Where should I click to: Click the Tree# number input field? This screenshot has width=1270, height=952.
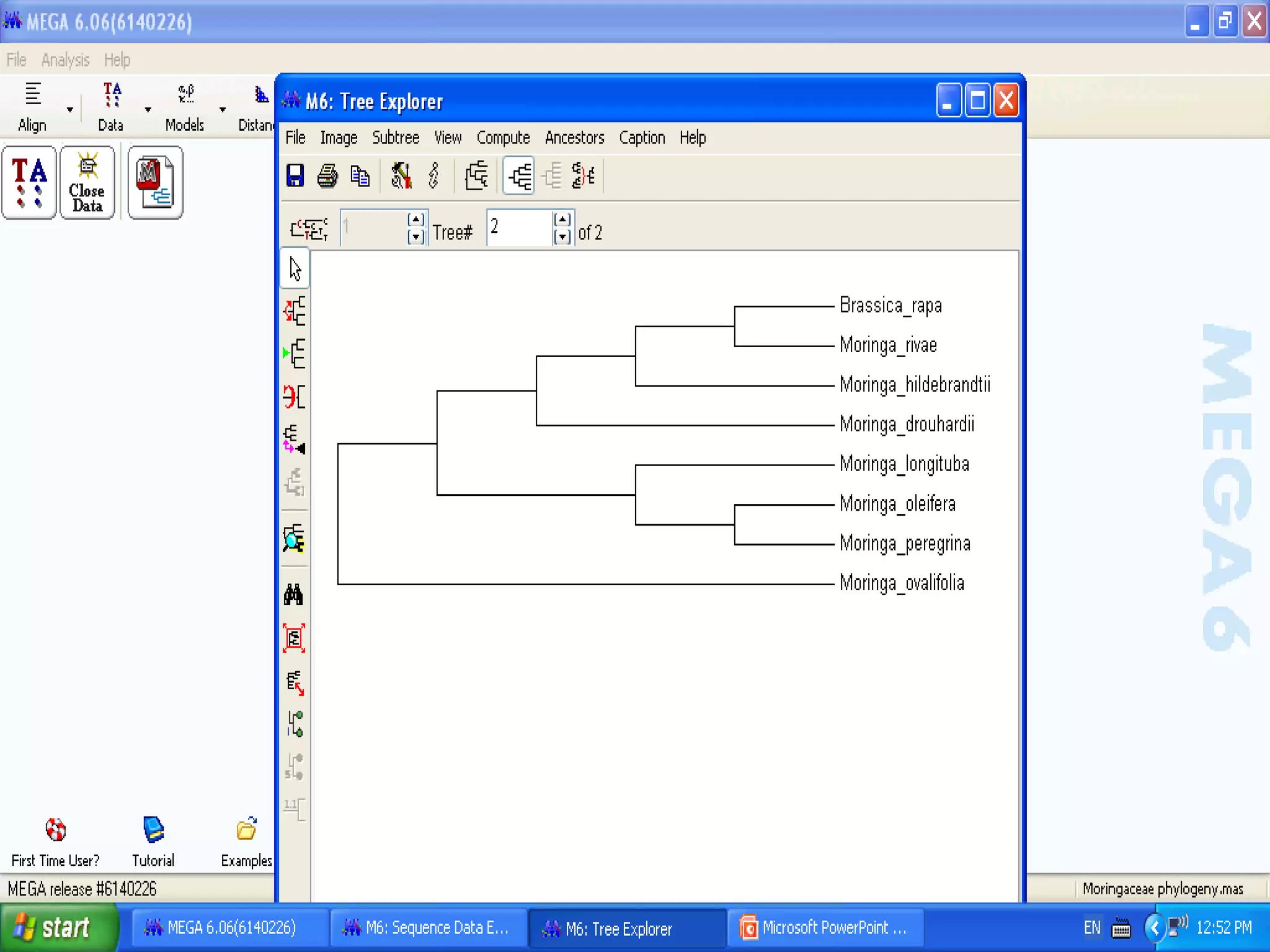tap(520, 228)
